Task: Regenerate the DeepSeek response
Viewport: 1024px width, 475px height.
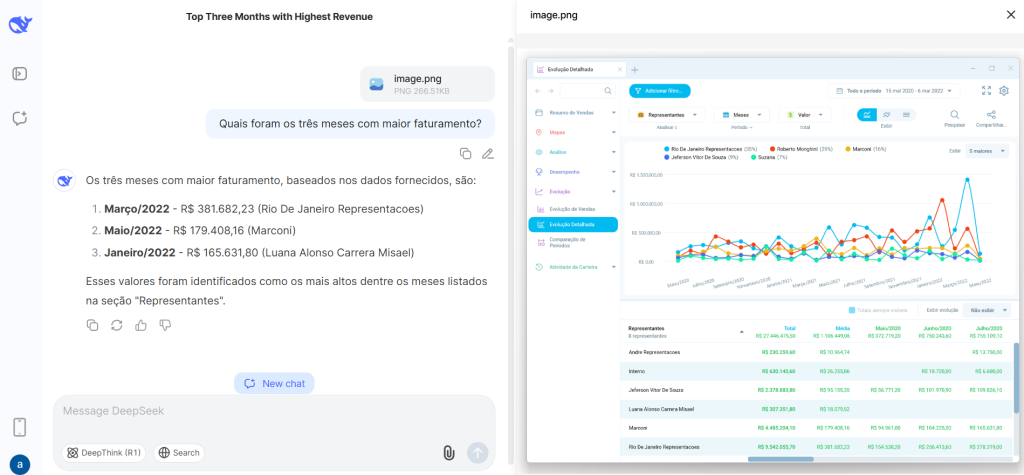Action: 116,325
